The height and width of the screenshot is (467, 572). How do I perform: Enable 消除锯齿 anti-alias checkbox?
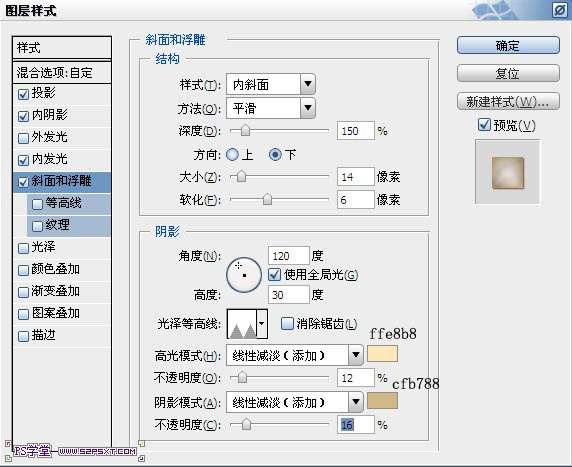[x=287, y=323]
